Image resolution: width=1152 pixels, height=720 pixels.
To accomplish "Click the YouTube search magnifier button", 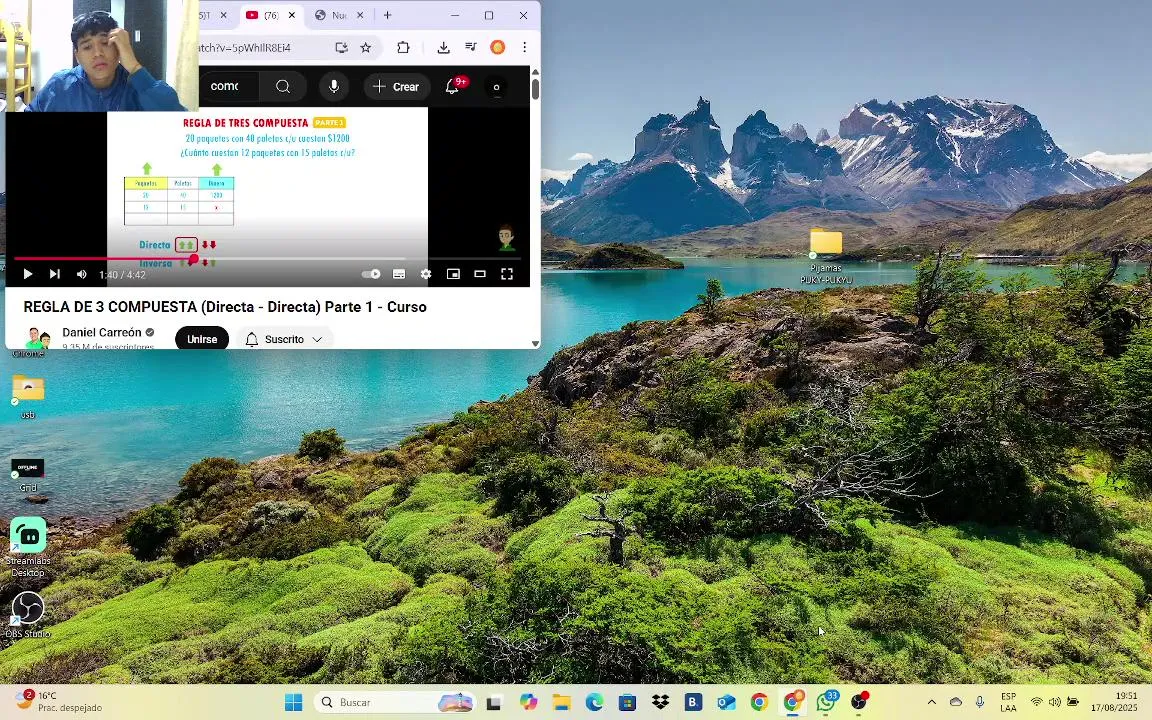I will click(283, 87).
